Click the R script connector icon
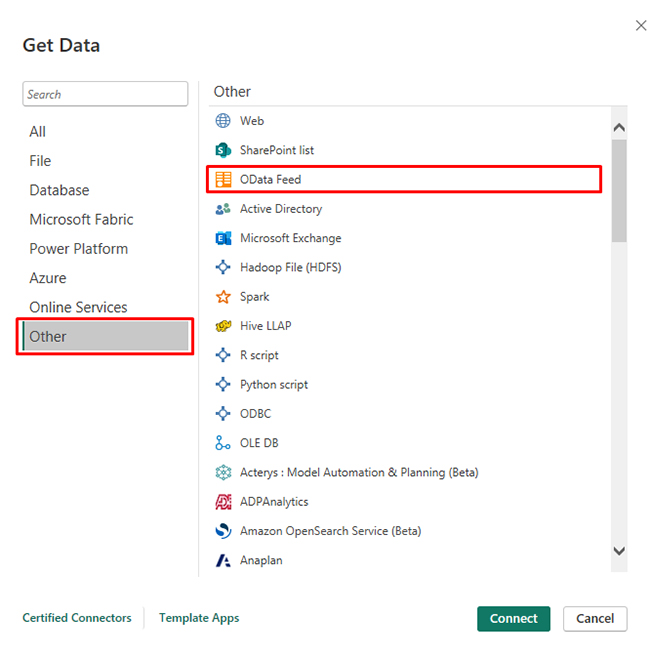The height and width of the screenshot is (657, 650). [x=223, y=355]
